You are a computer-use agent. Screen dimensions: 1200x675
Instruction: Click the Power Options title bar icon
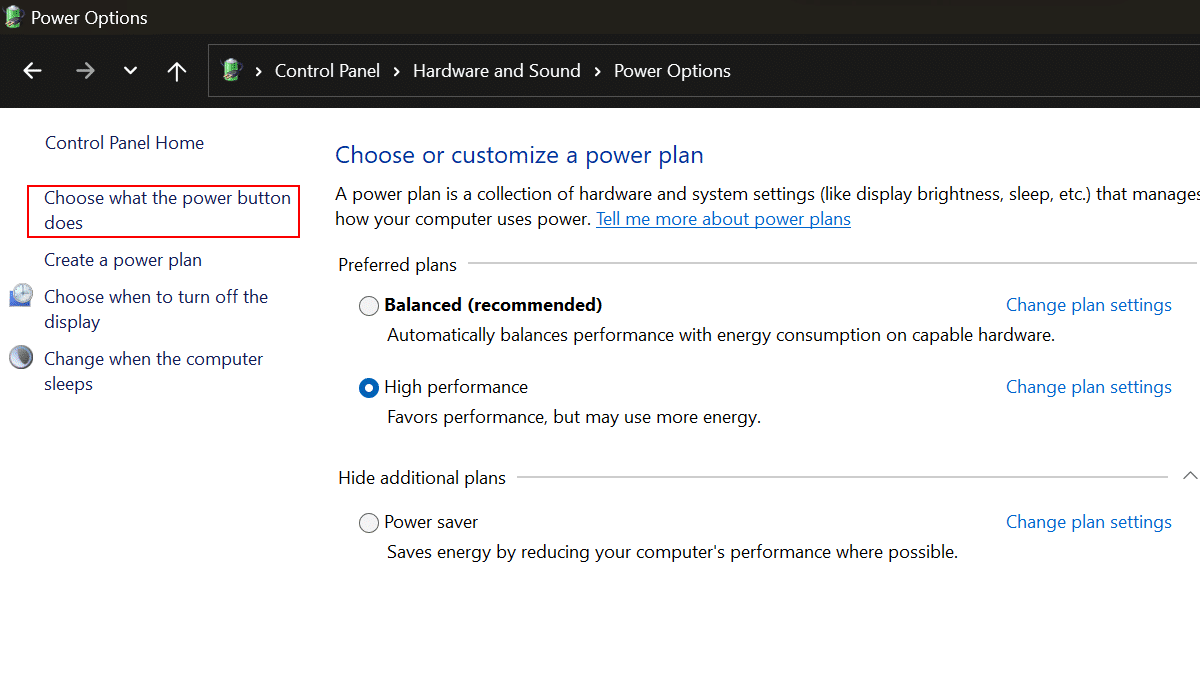coord(14,17)
